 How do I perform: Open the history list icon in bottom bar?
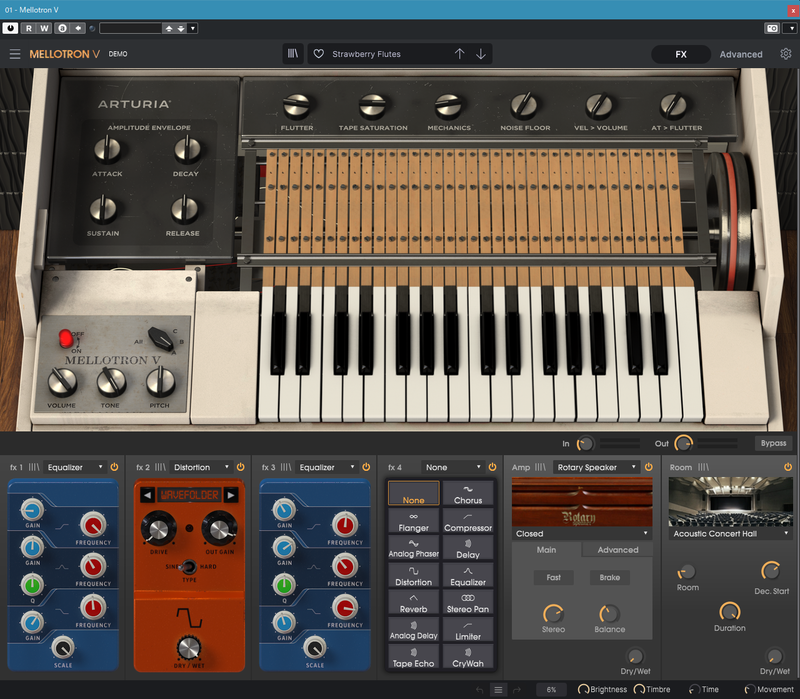pos(498,689)
